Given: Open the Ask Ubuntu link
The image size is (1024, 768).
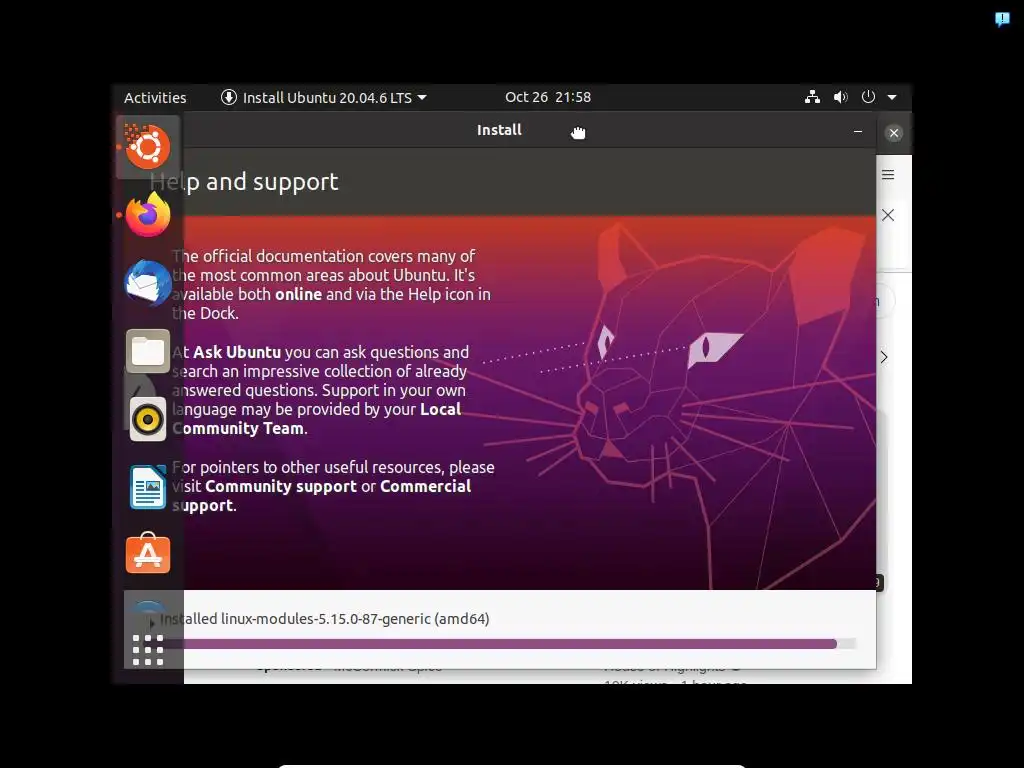Looking at the screenshot, I should click(x=237, y=352).
